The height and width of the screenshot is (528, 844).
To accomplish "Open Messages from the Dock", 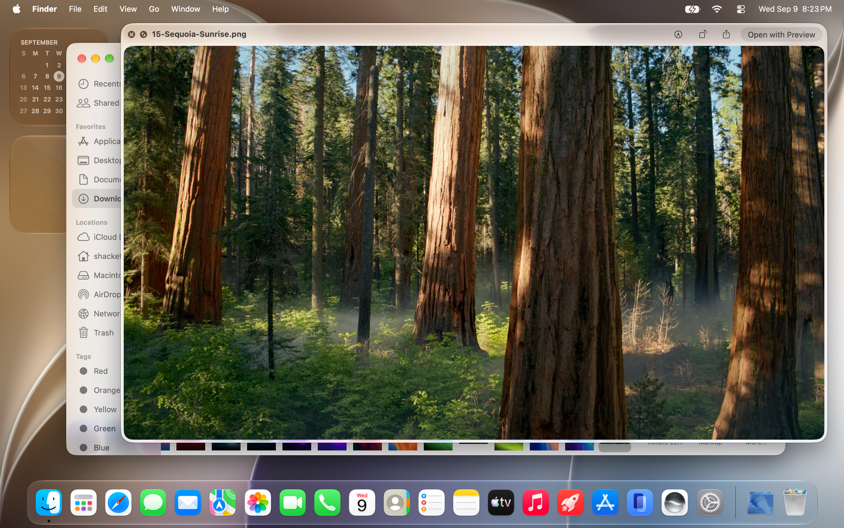I will (153, 503).
